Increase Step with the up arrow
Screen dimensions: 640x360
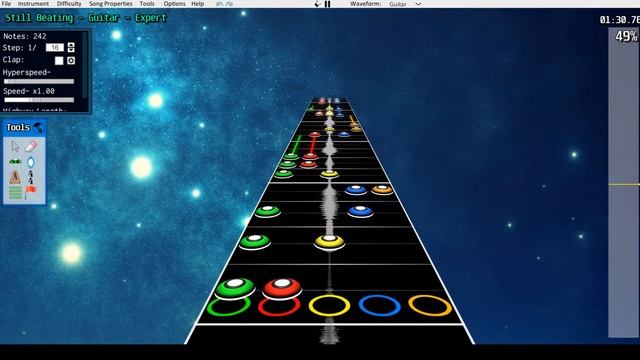pyautogui.click(x=71, y=45)
